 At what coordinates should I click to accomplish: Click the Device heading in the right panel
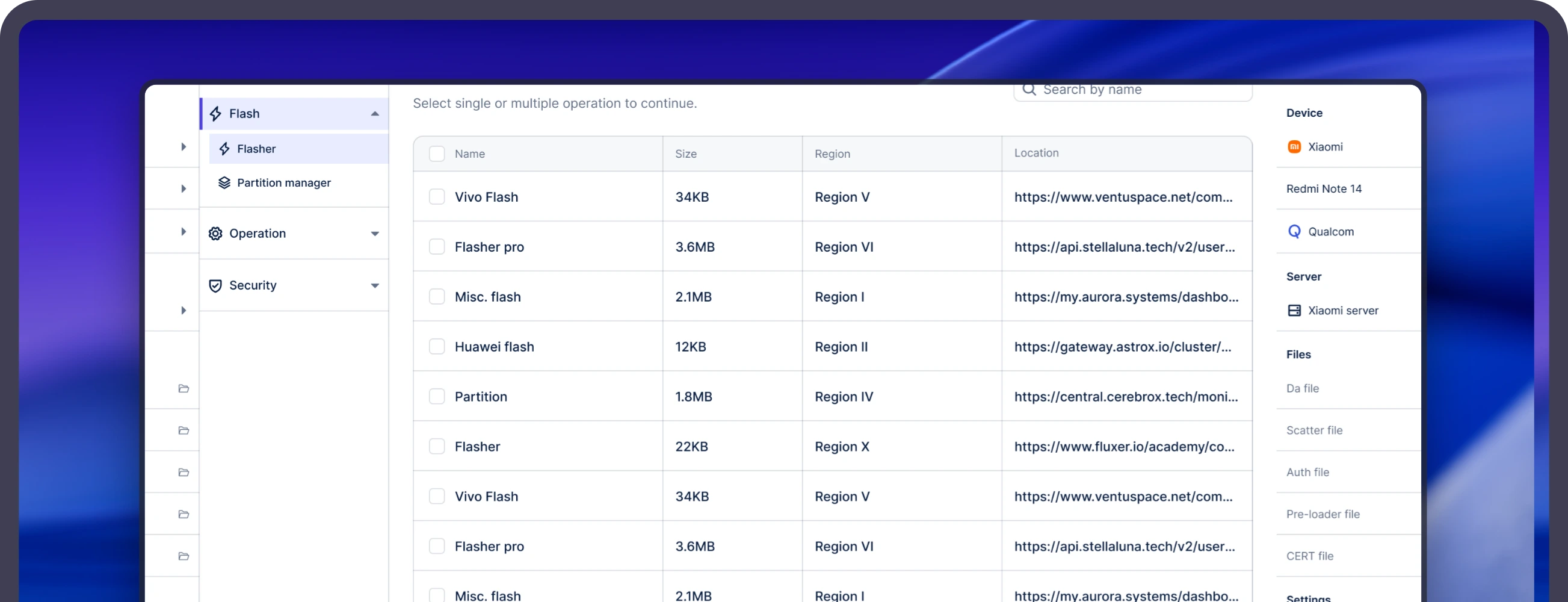coord(1304,113)
